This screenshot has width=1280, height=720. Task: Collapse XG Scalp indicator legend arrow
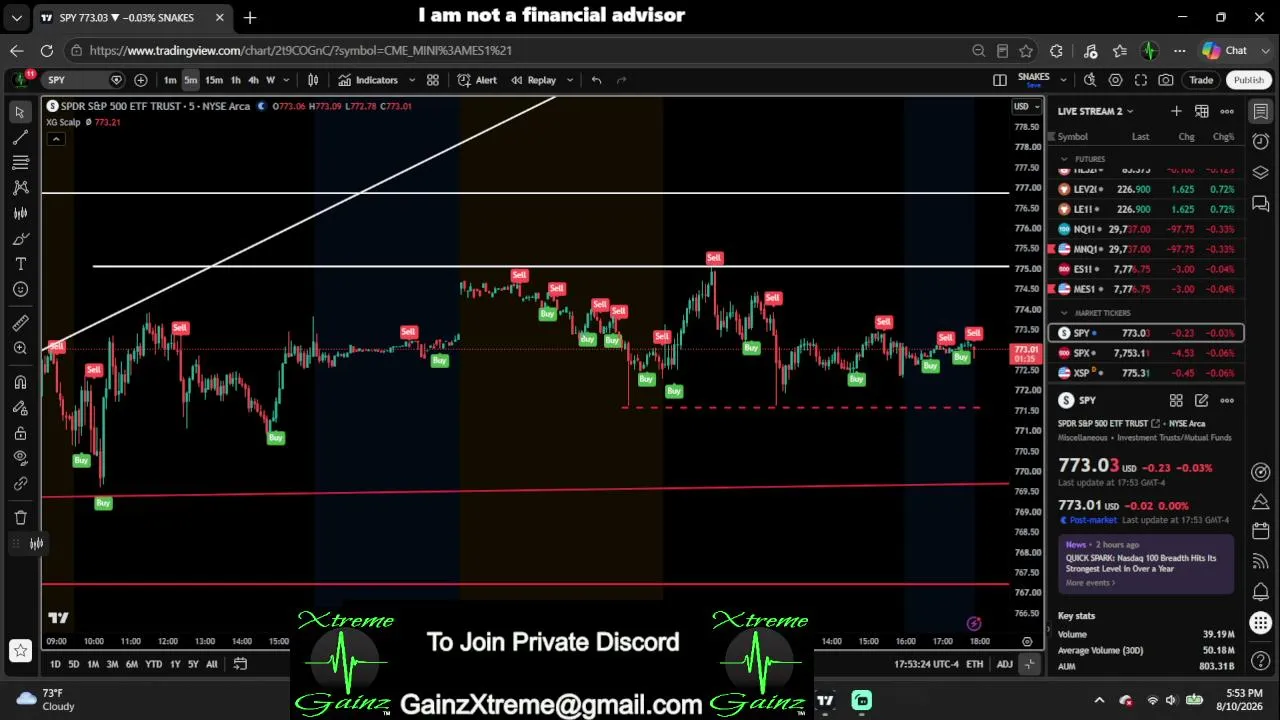(56, 139)
